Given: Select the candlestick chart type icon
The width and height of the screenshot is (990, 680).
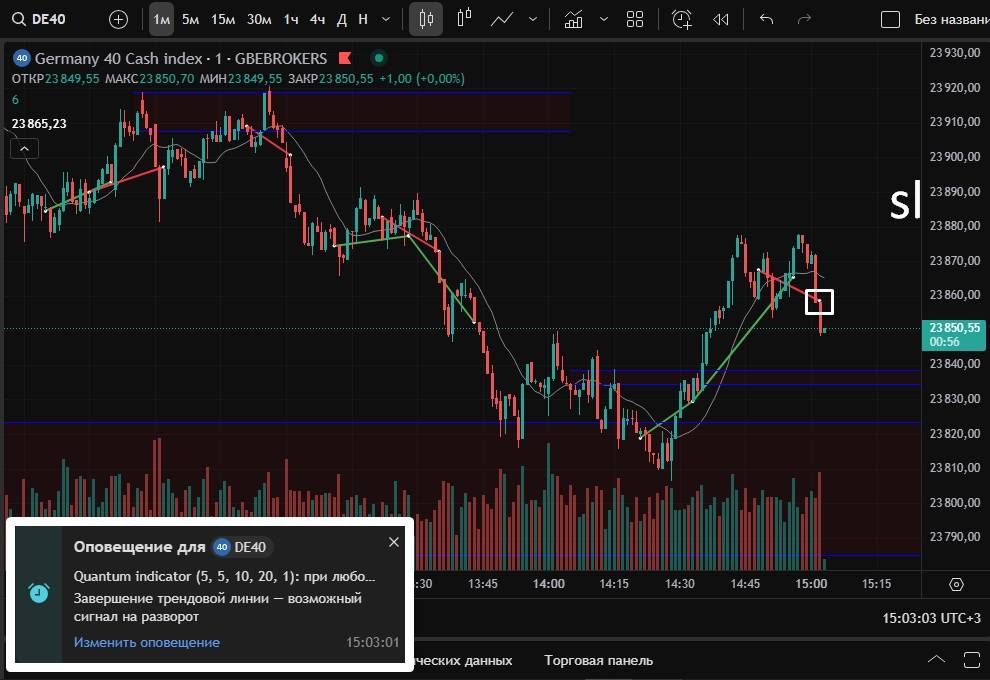Looking at the screenshot, I should click(427, 19).
